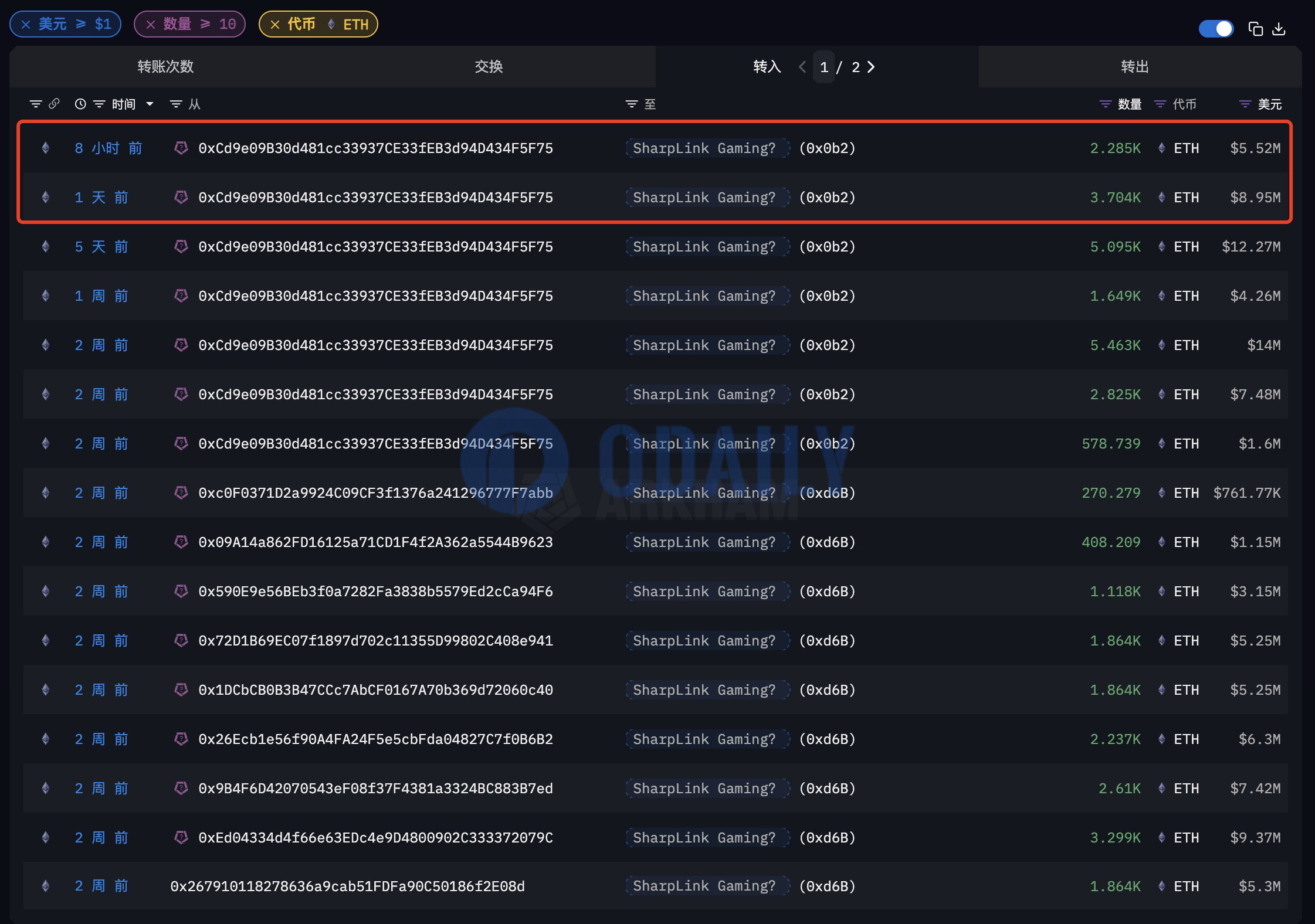Click the copy icon beside the toggle
Viewport: 1315px width, 924px height.
click(1255, 29)
